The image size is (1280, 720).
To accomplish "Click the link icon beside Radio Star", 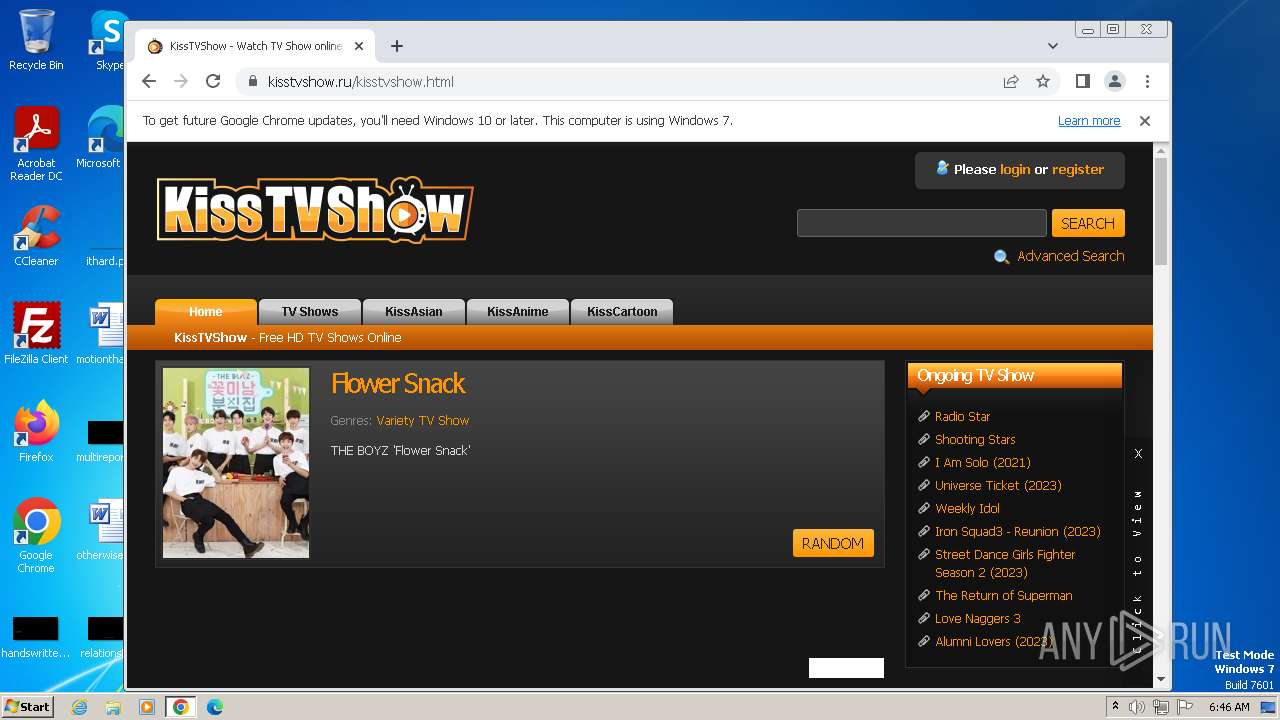I will pos(924,416).
